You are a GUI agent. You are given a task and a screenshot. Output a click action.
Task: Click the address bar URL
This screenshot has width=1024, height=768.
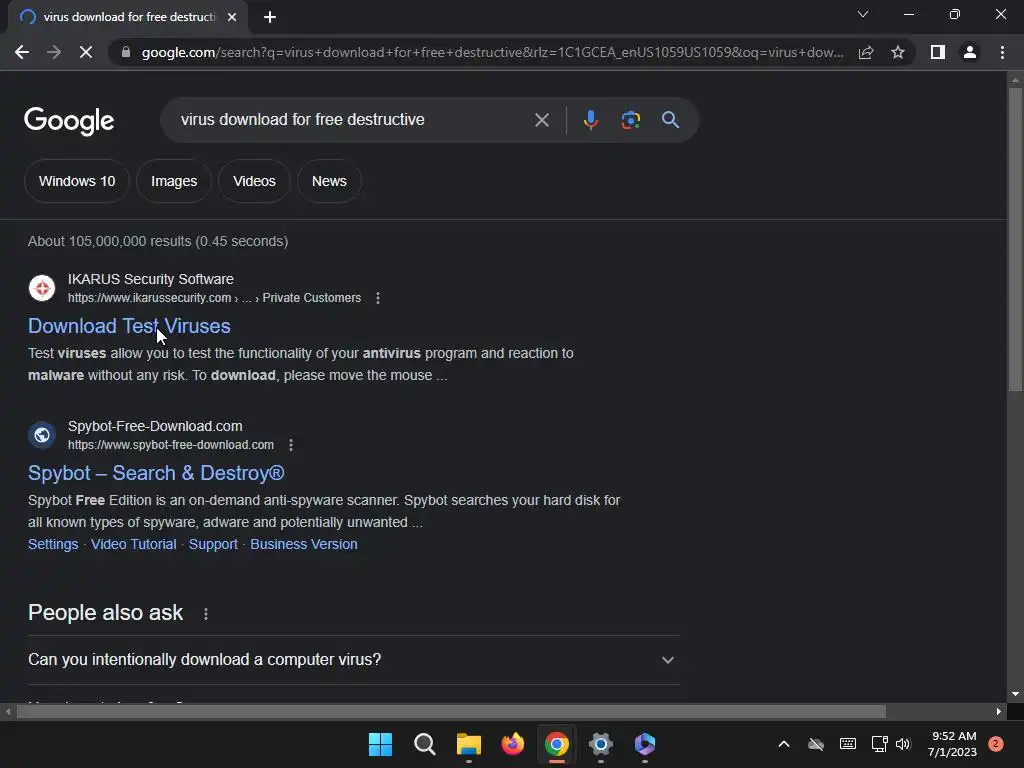492,52
